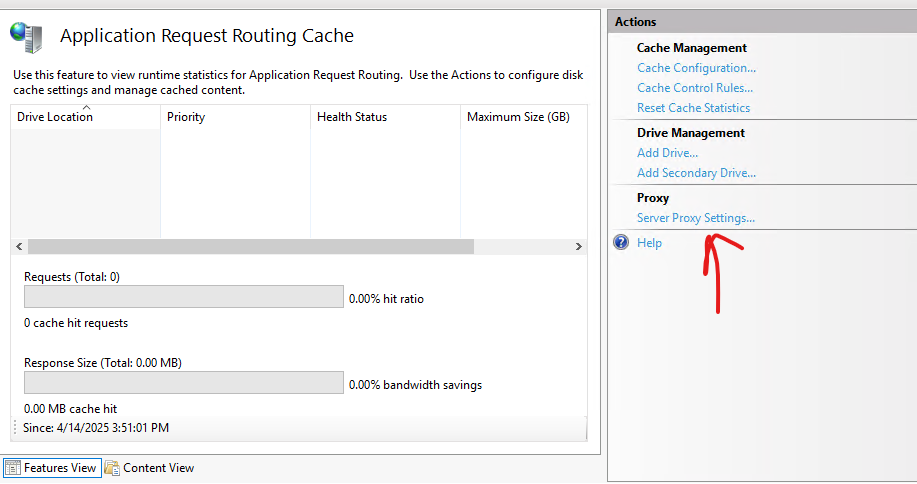This screenshot has height=484, width=917.
Task: Click the drive list scroll right arrow
Action: coord(578,246)
